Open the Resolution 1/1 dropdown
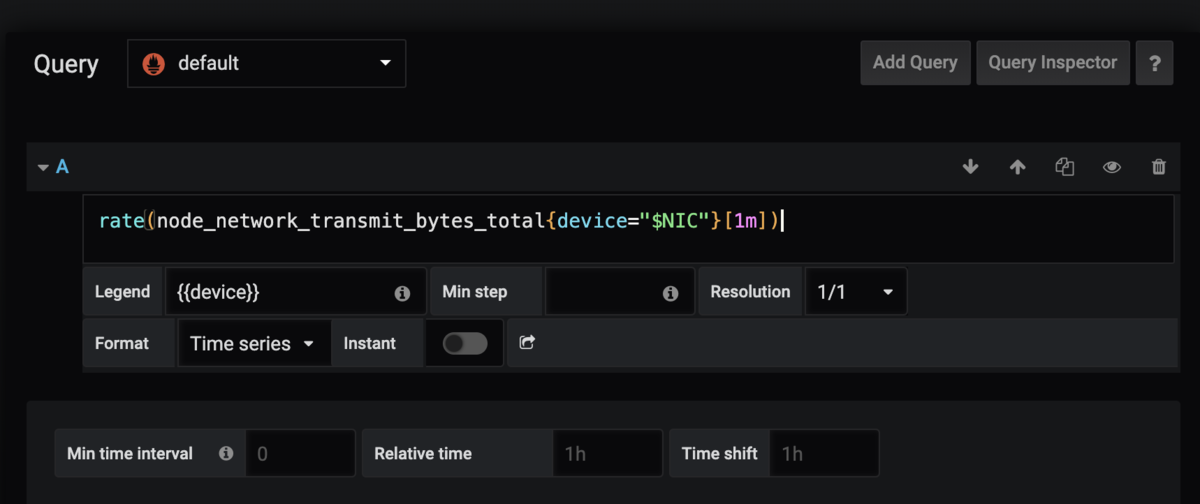 [856, 292]
